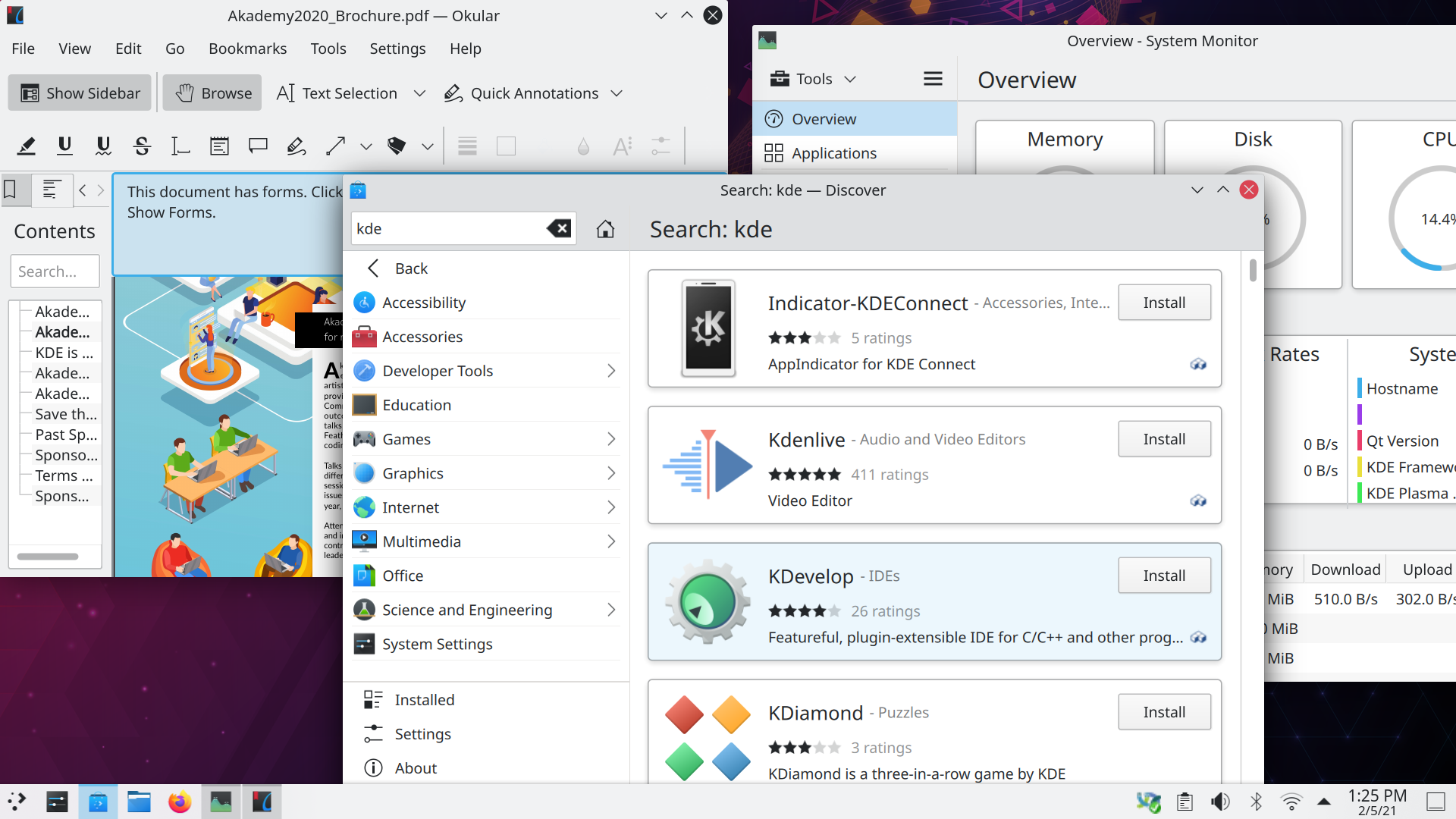
Task: Select 'Save th...' entry in Contents
Action: pyautogui.click(x=66, y=414)
